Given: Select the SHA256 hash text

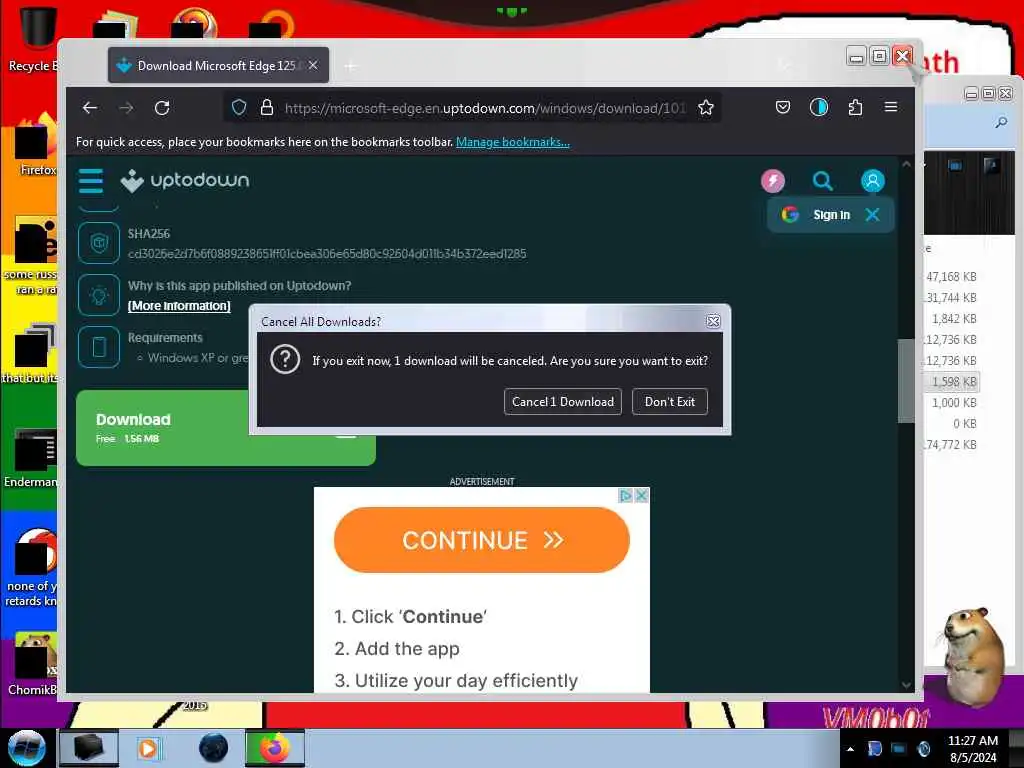Looking at the screenshot, I should click(x=327, y=253).
